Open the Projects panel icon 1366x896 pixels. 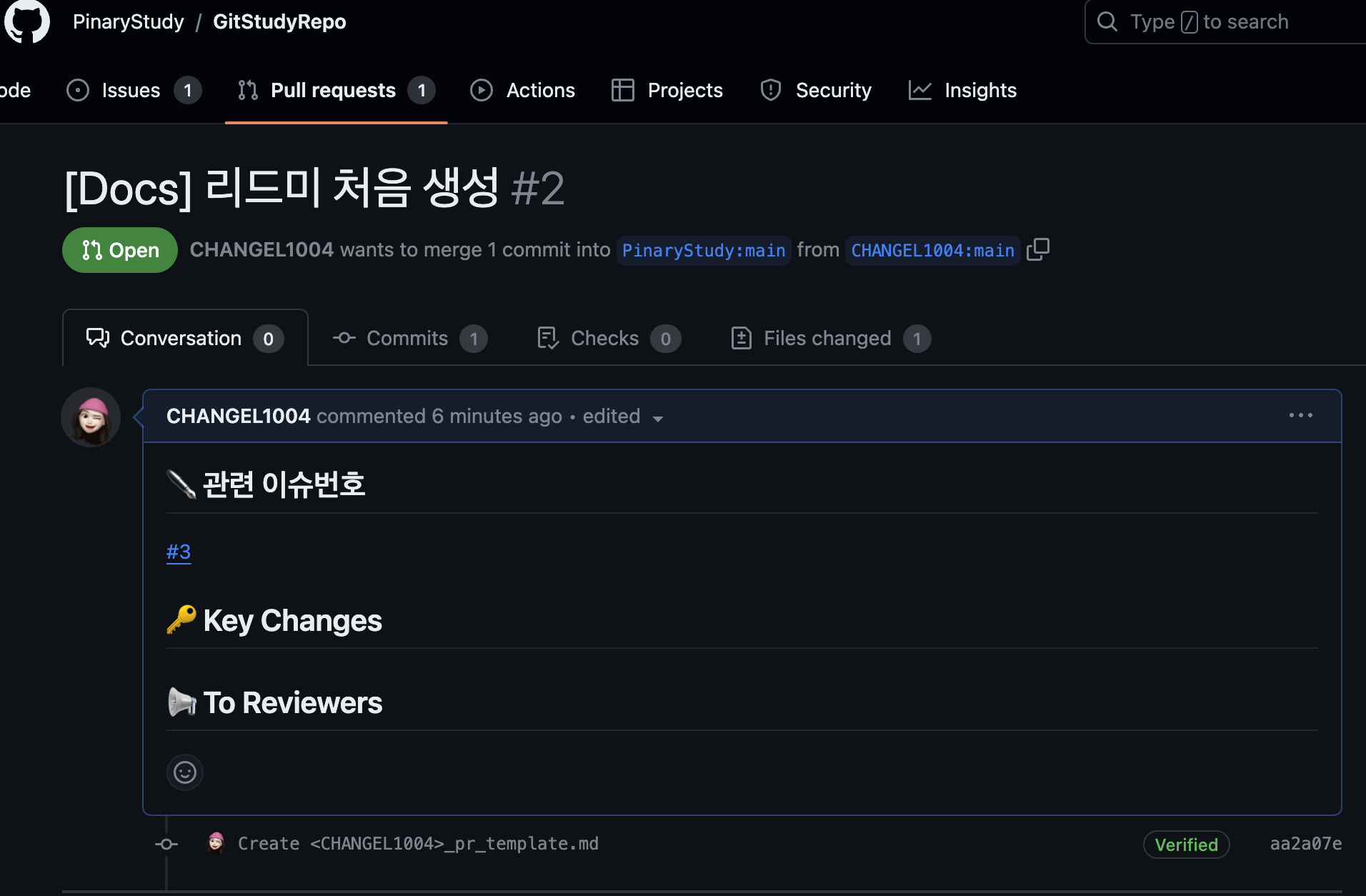click(x=623, y=90)
